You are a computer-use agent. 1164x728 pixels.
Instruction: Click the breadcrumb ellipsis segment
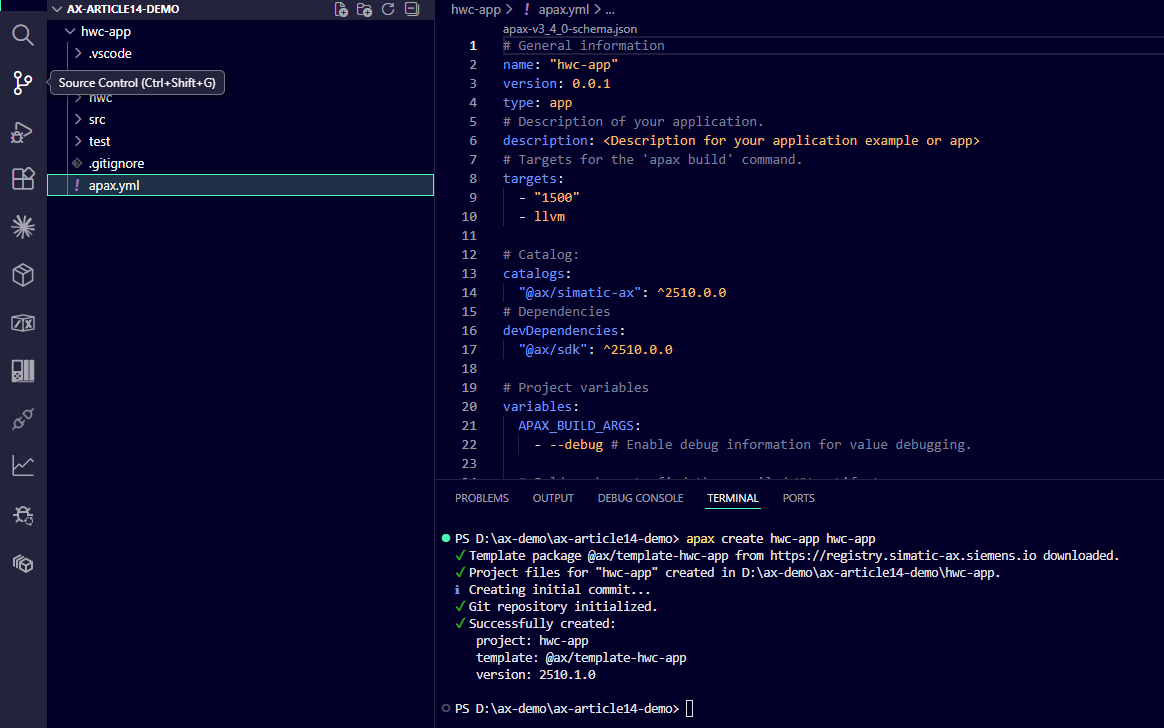point(609,10)
